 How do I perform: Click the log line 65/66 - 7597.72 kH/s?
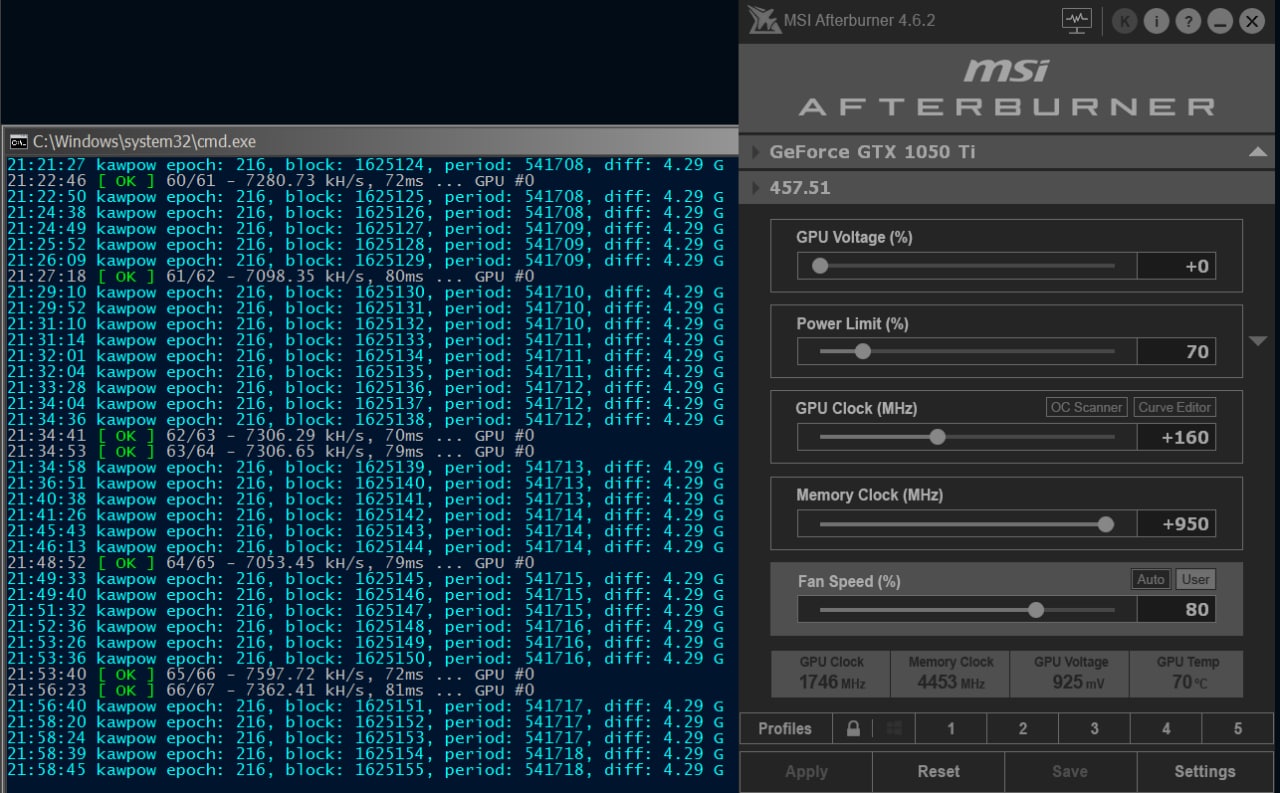[x=270, y=674]
